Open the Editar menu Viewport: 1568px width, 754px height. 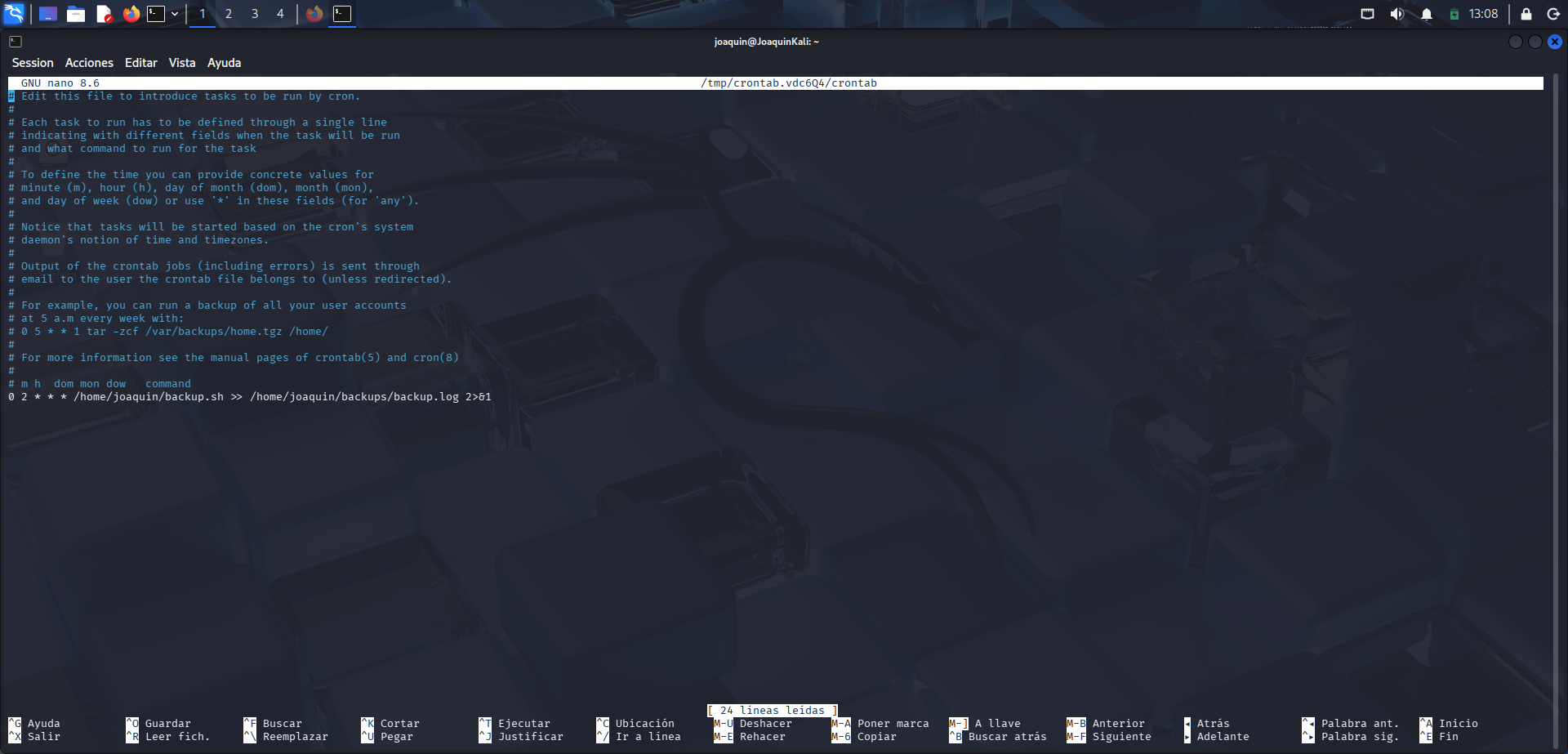click(x=140, y=63)
